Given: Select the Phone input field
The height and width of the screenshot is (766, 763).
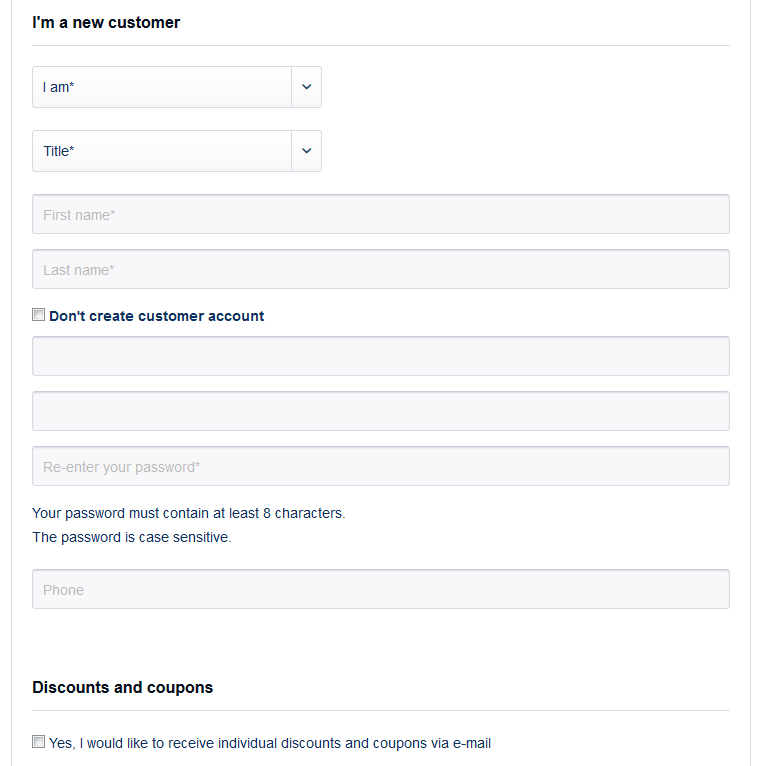Looking at the screenshot, I should (x=381, y=589).
